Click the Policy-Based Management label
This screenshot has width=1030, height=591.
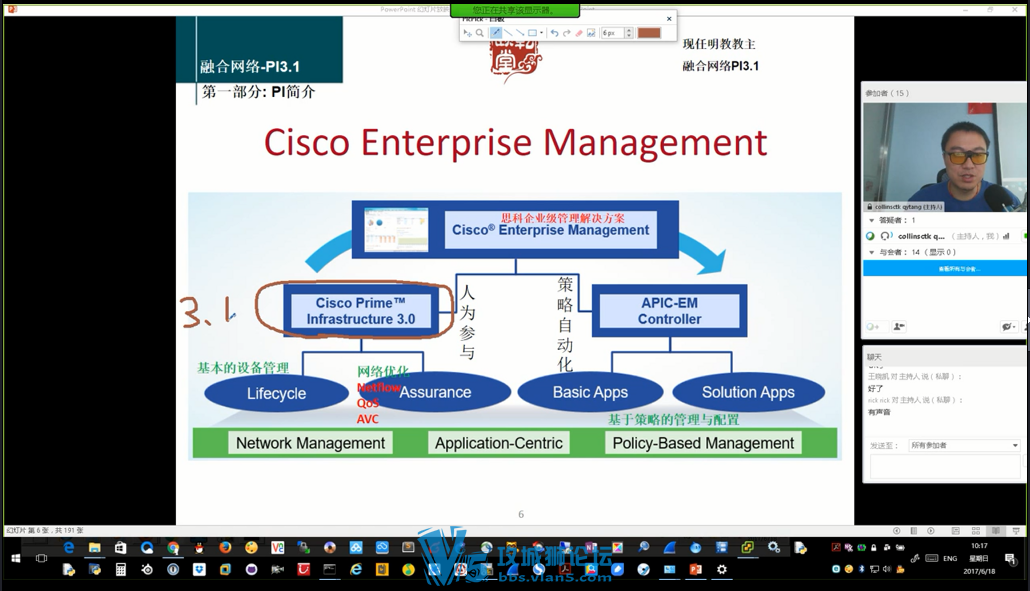703,443
